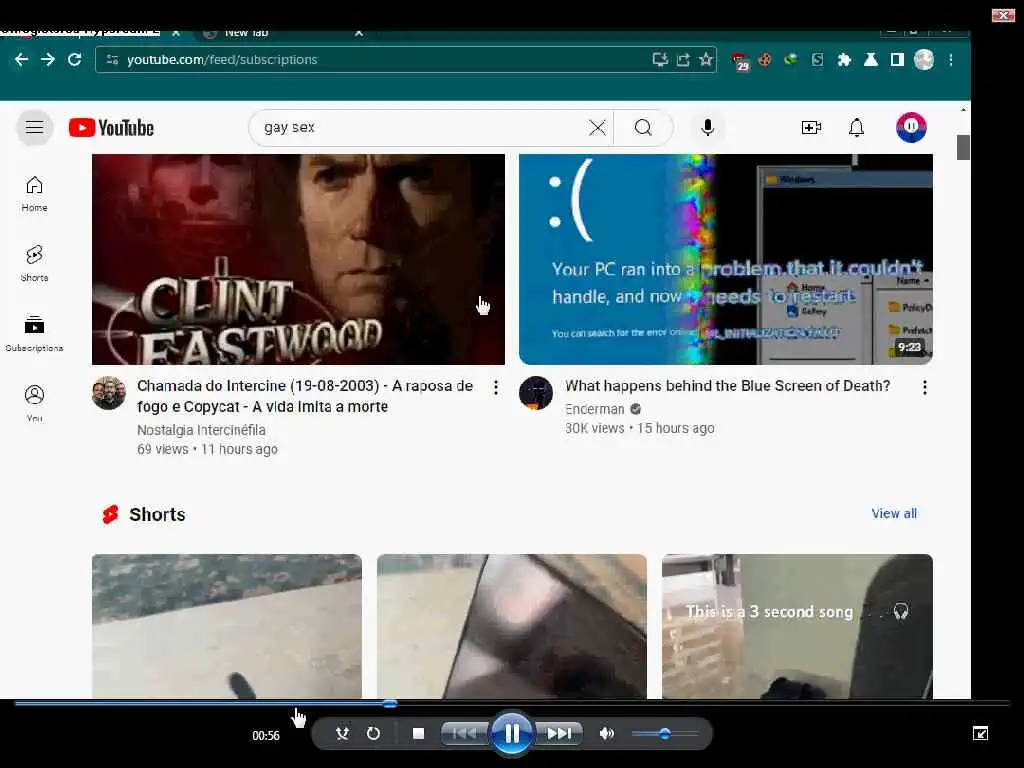Open the notifications bell

tap(856, 127)
